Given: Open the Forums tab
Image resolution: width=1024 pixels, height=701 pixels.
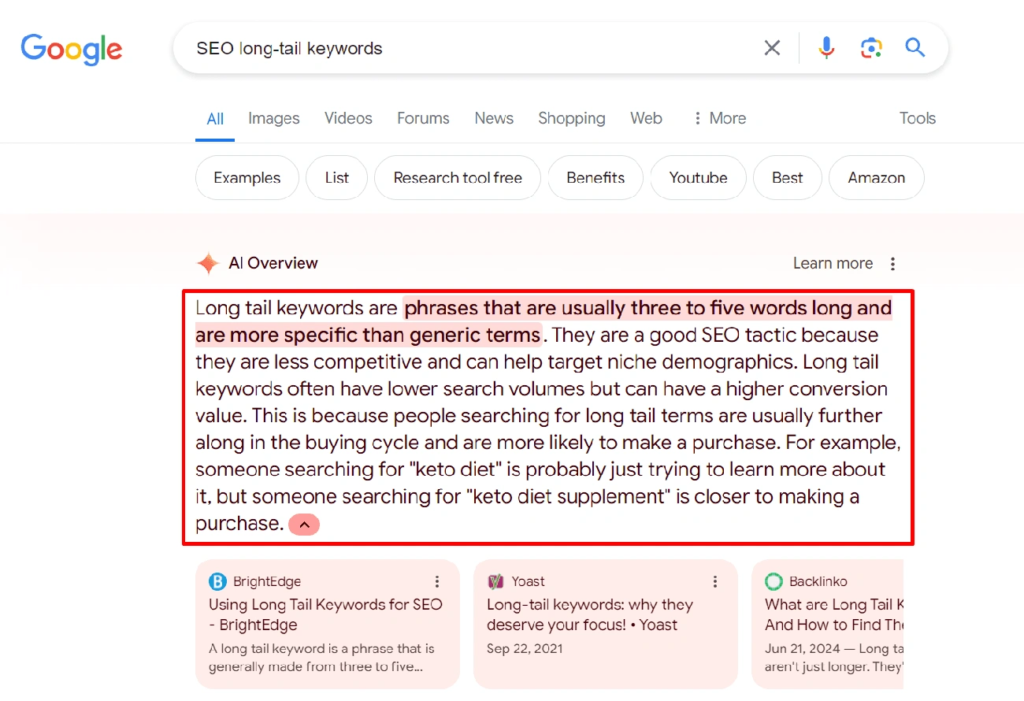Looking at the screenshot, I should point(423,118).
